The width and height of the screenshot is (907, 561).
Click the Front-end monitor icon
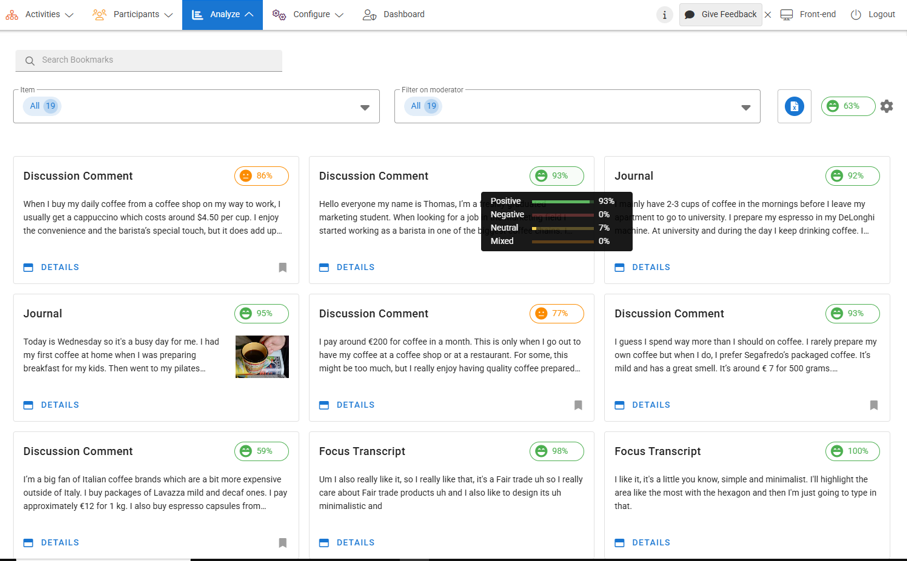[x=787, y=15]
